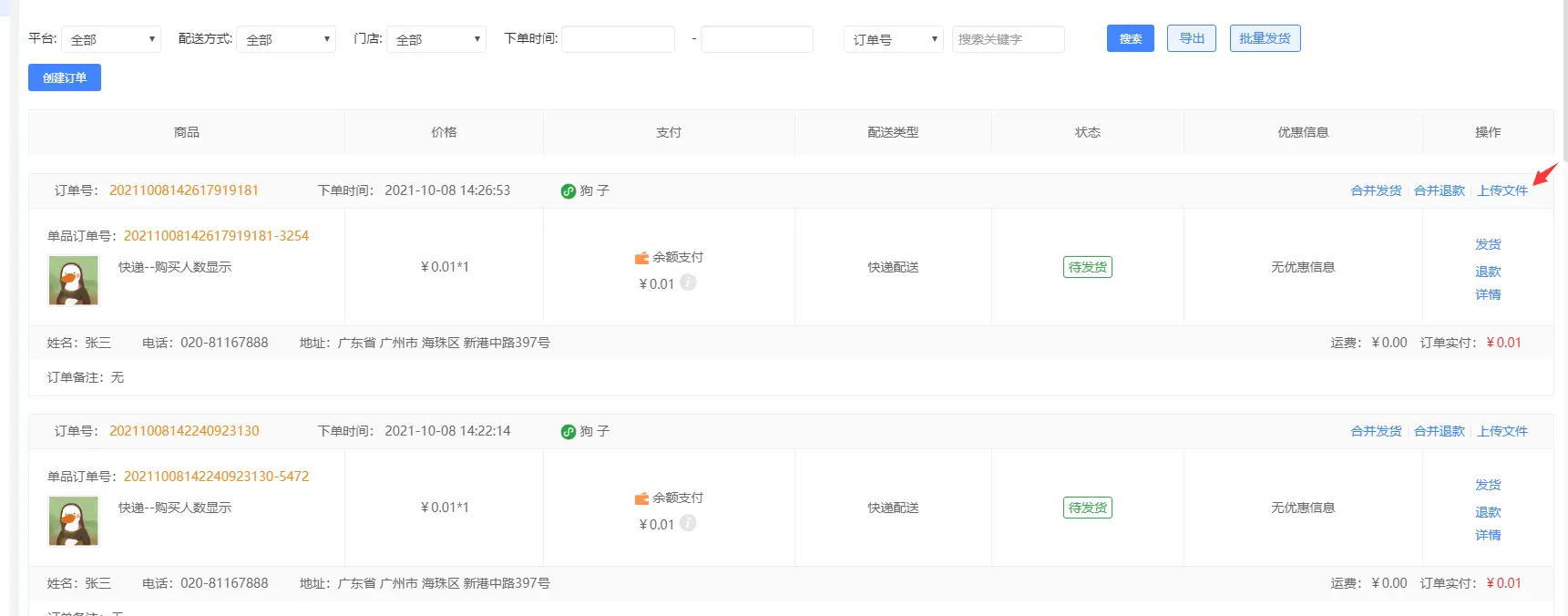Open the 订单号 search type dropdown
1568x616 pixels.
[894, 39]
